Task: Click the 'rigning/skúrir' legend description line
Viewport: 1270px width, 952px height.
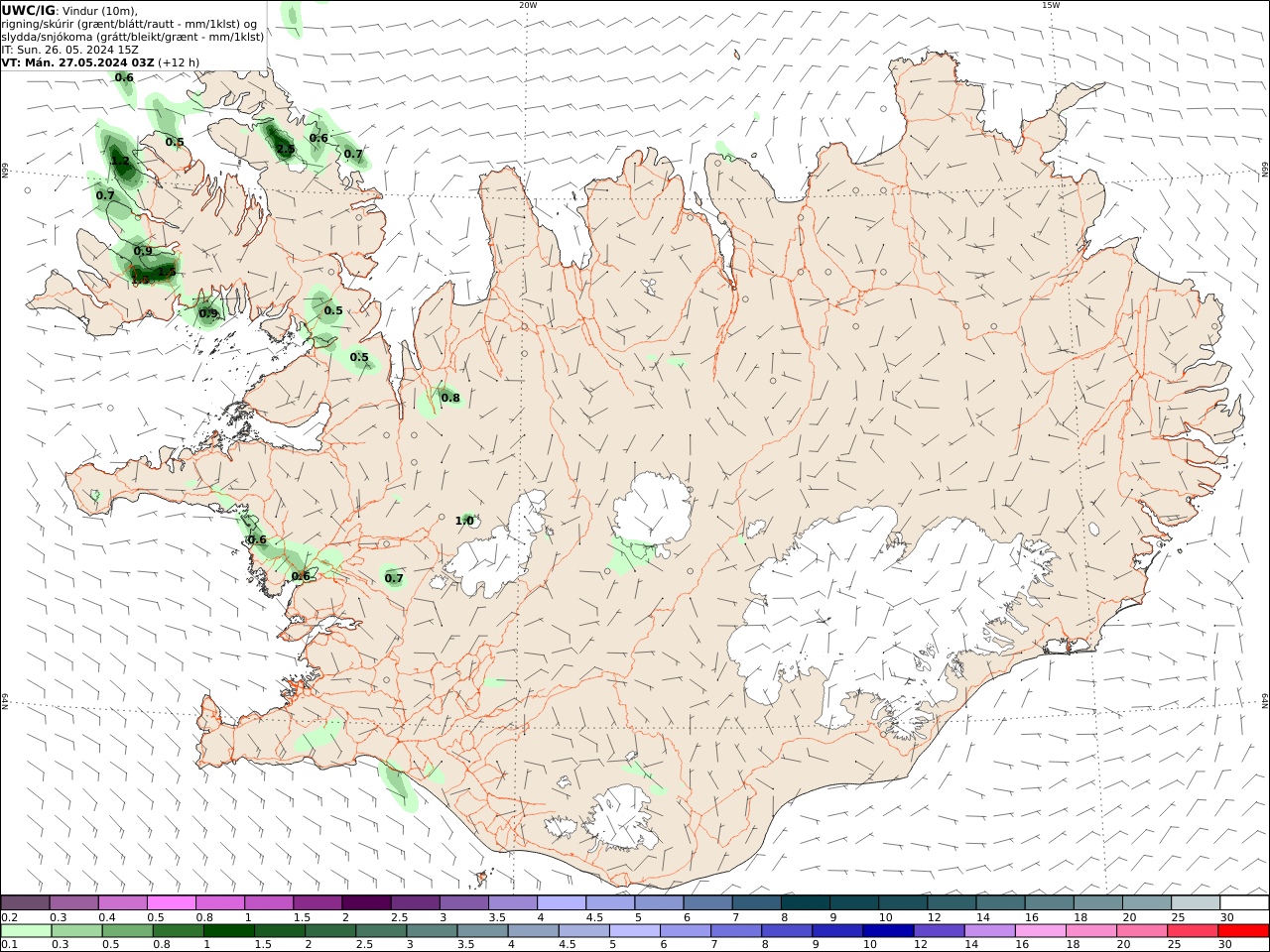Action: 129,23
